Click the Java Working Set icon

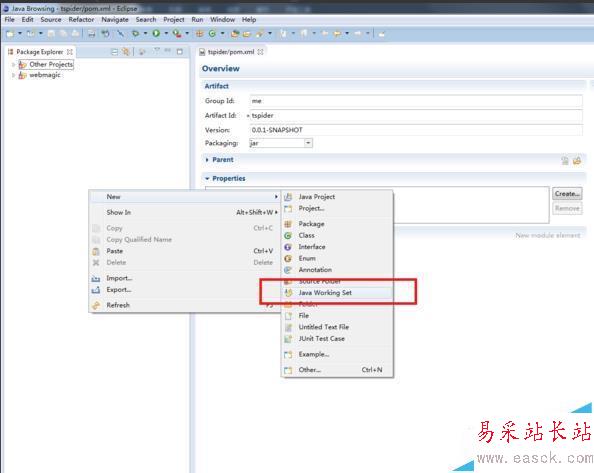(288, 293)
